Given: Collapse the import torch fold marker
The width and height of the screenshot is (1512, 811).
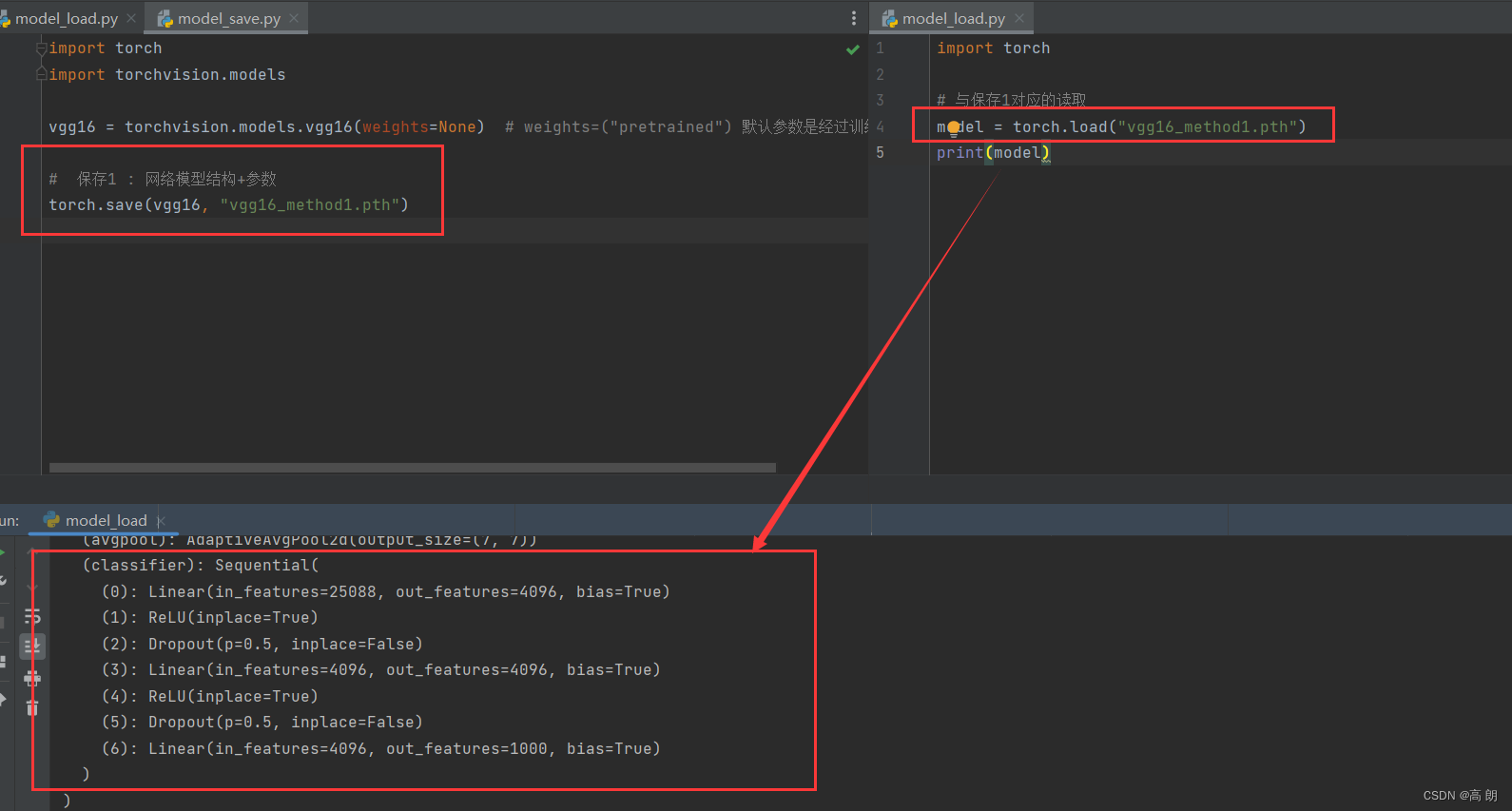Looking at the screenshot, I should [41, 48].
